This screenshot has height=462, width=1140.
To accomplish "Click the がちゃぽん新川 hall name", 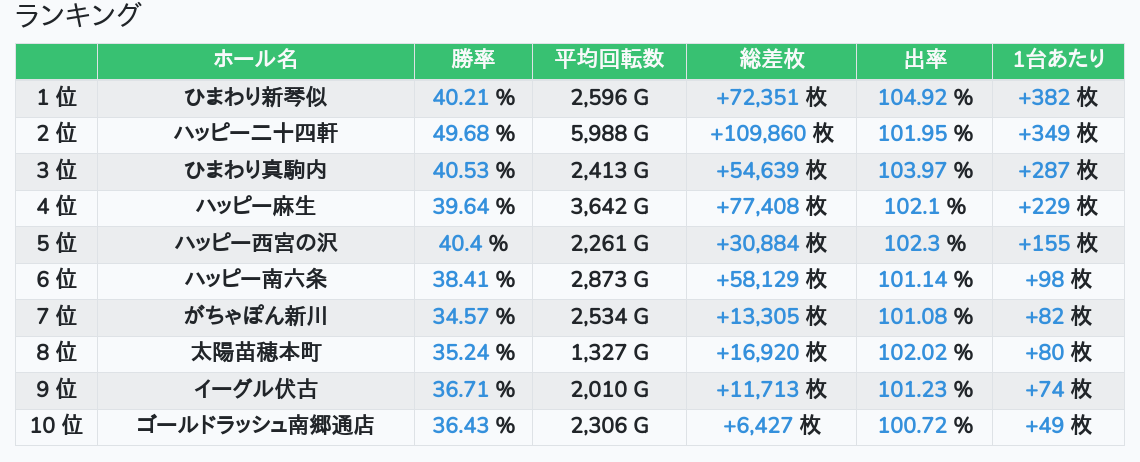I will [255, 316].
